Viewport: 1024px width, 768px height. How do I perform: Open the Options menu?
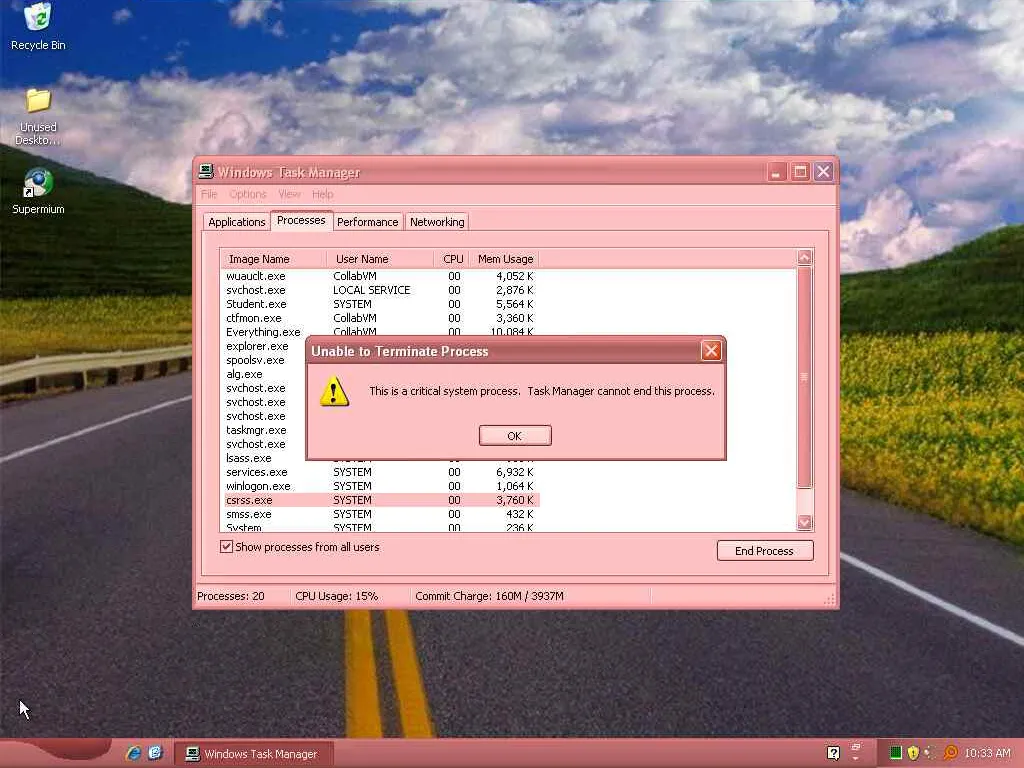click(248, 194)
